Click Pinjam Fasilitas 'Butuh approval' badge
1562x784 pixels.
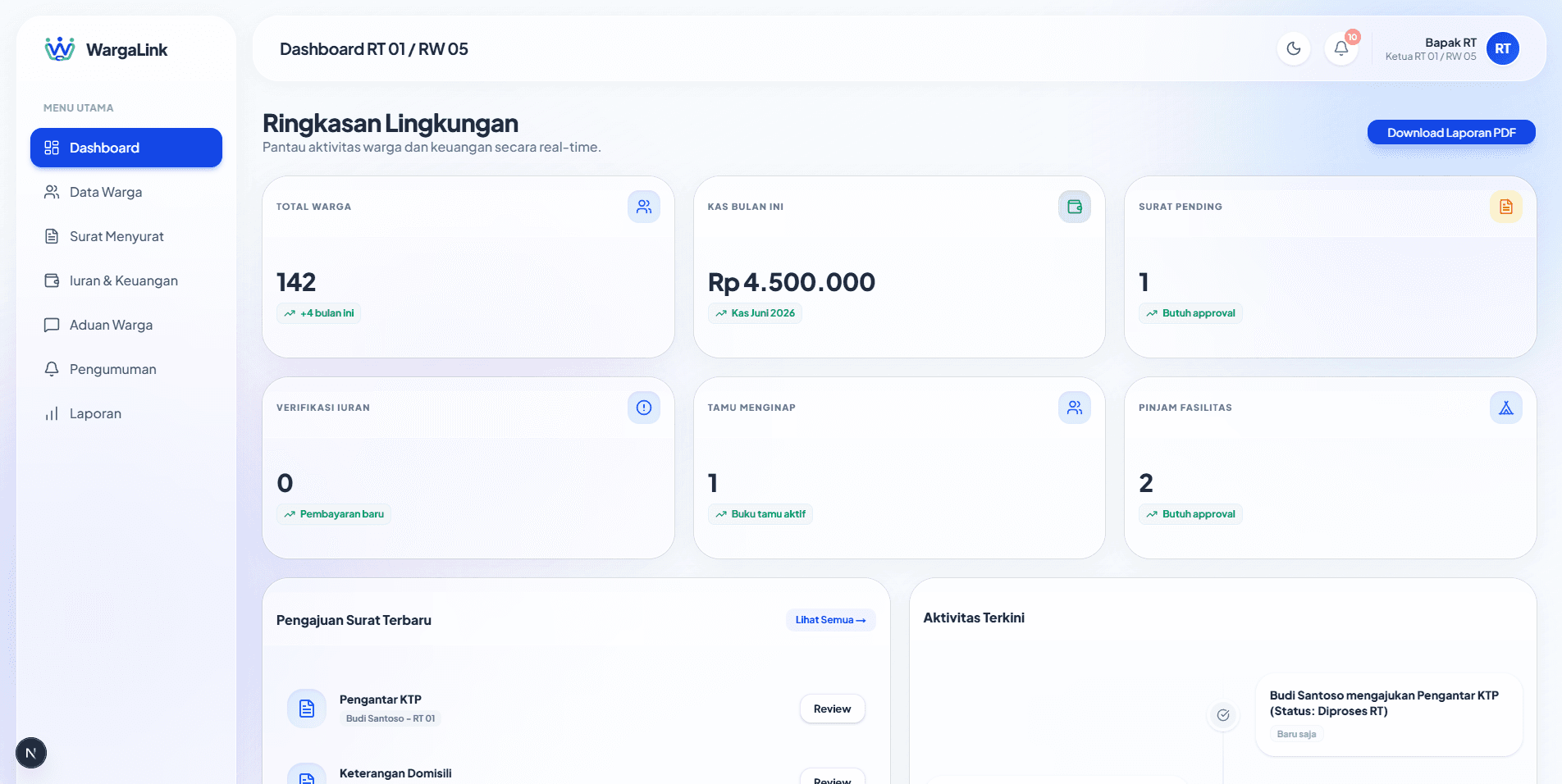pos(1190,514)
